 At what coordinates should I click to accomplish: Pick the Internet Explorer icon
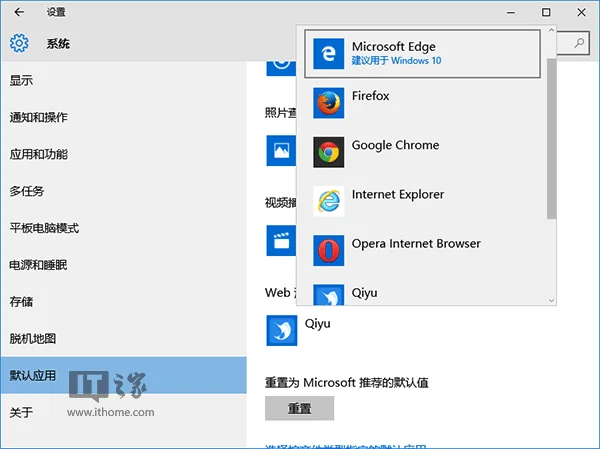coord(328,201)
